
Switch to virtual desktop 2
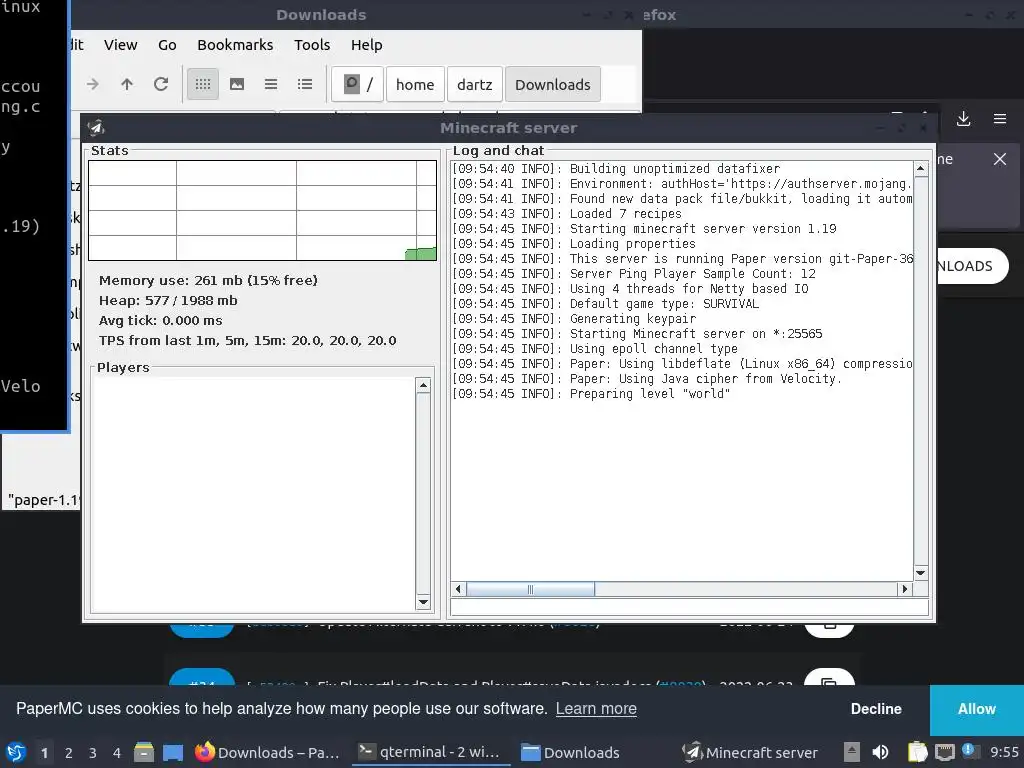tap(69, 753)
